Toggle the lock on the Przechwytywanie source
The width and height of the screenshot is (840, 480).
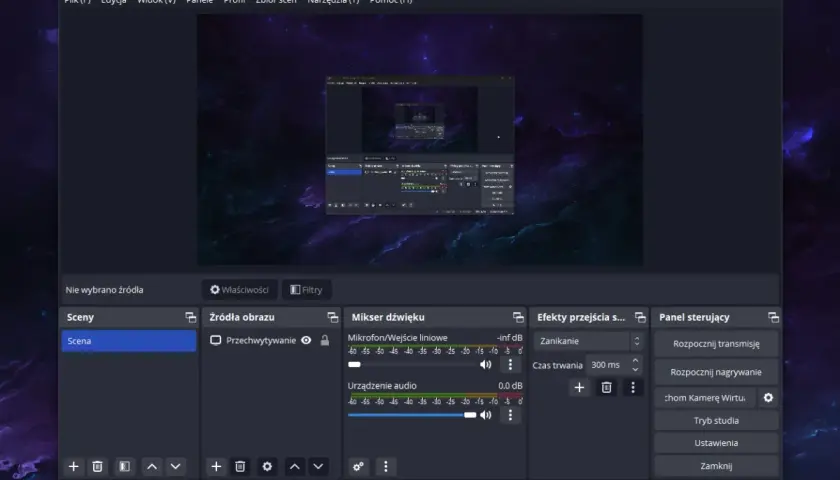325,340
